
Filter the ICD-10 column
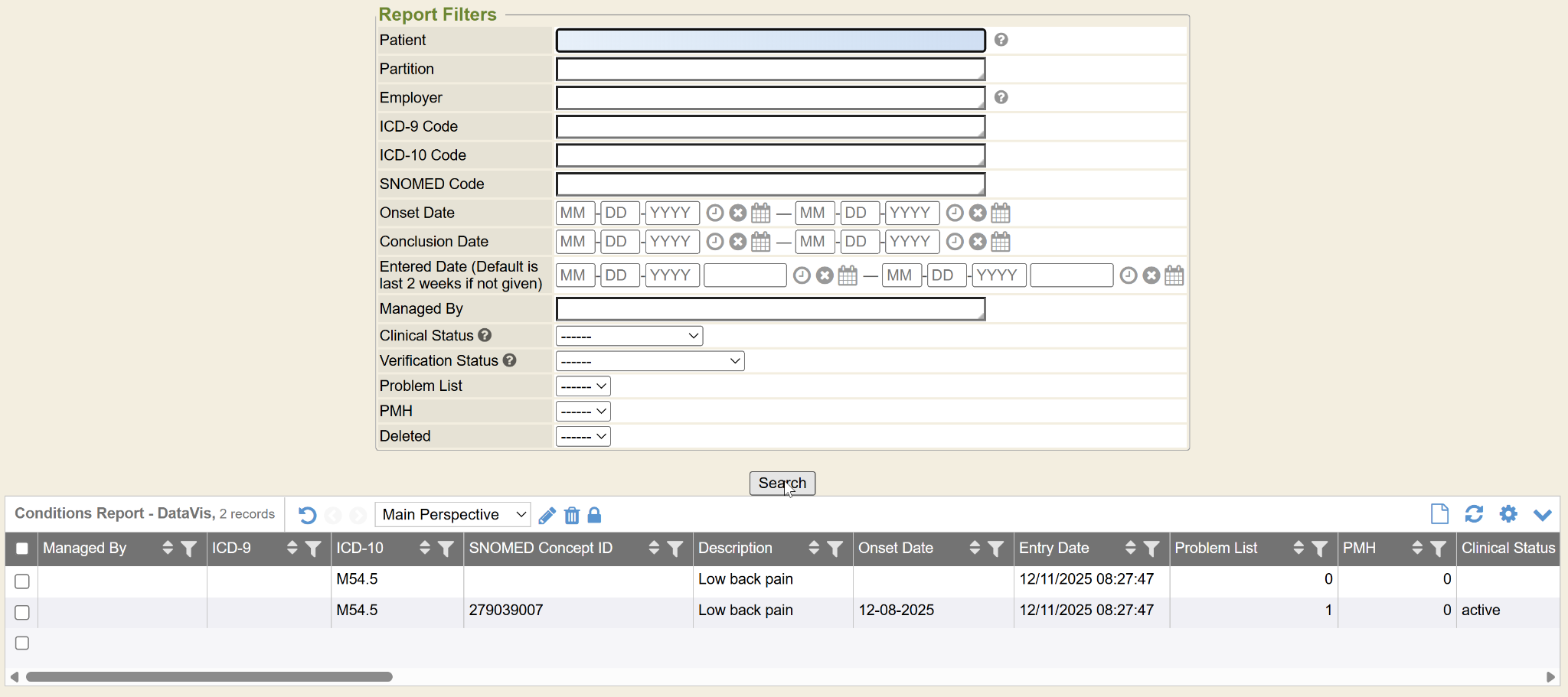(x=446, y=549)
